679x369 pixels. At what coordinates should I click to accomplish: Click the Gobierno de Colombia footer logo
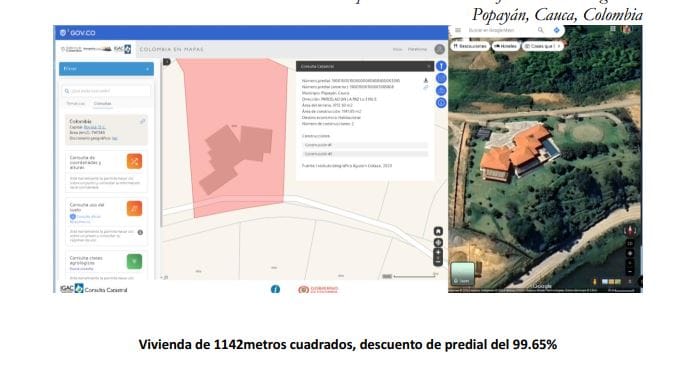(x=318, y=289)
